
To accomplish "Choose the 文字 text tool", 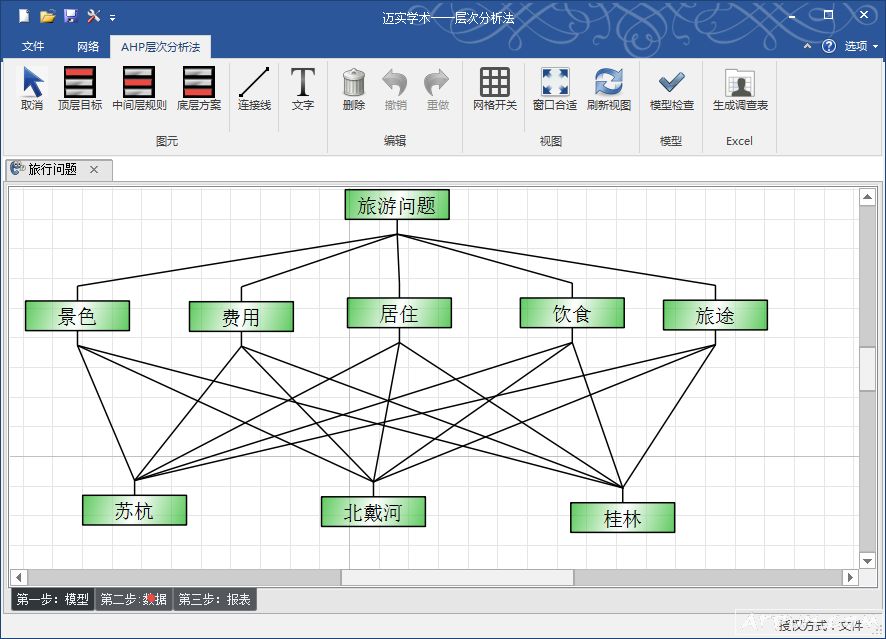I will pos(303,88).
